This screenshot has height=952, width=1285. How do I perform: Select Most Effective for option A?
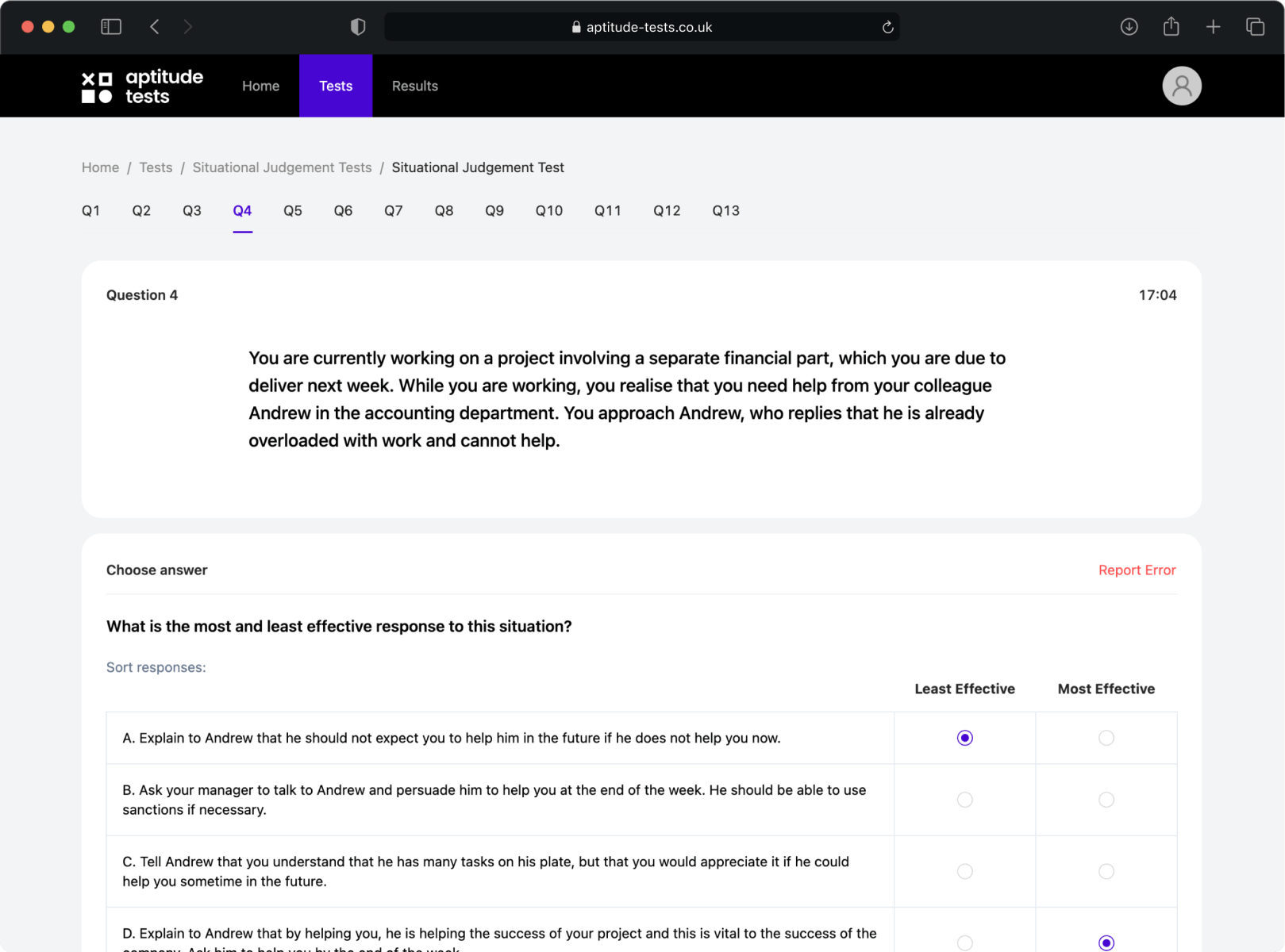(1106, 738)
